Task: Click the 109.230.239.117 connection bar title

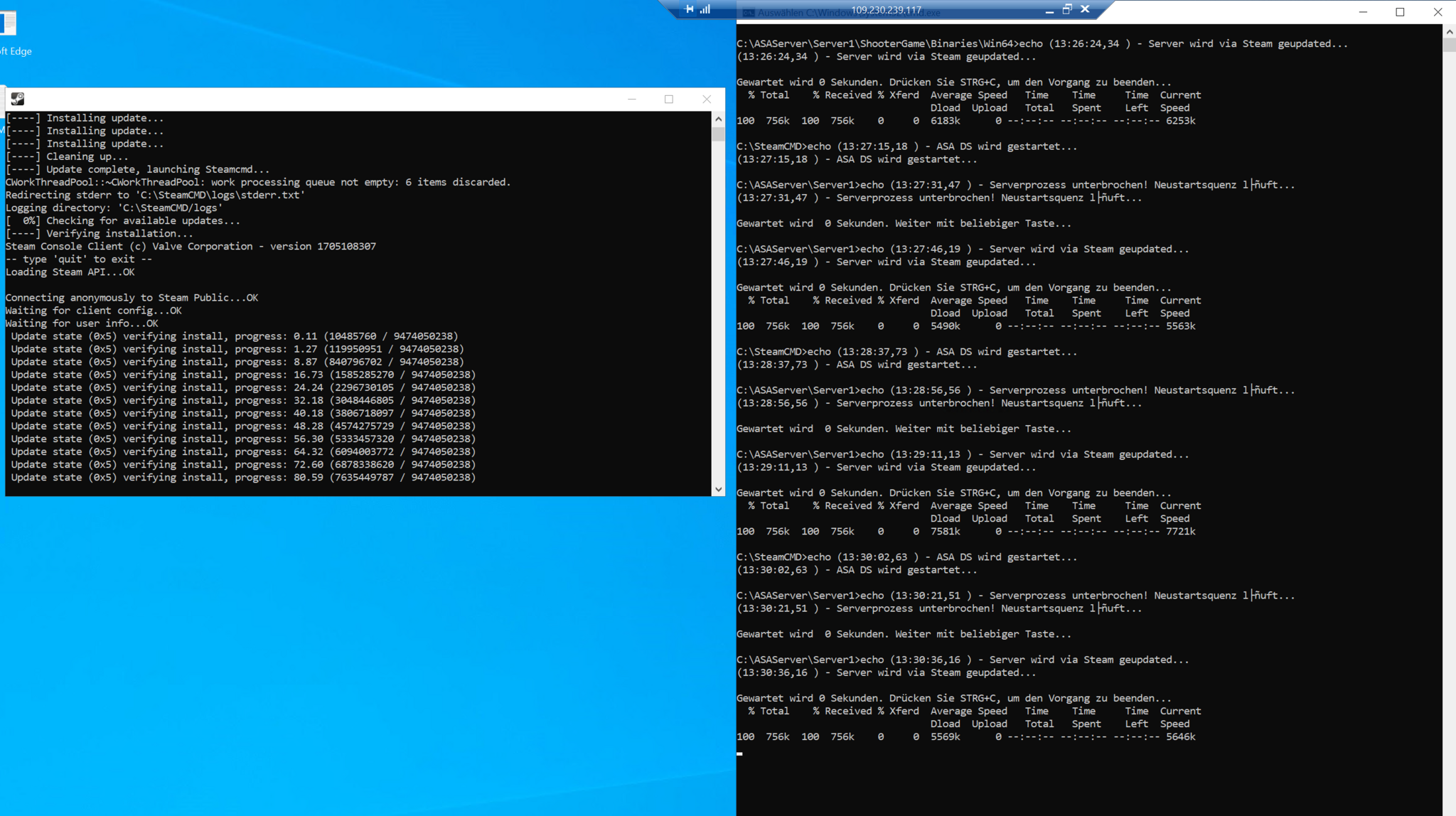Action: pyautogui.click(x=886, y=10)
